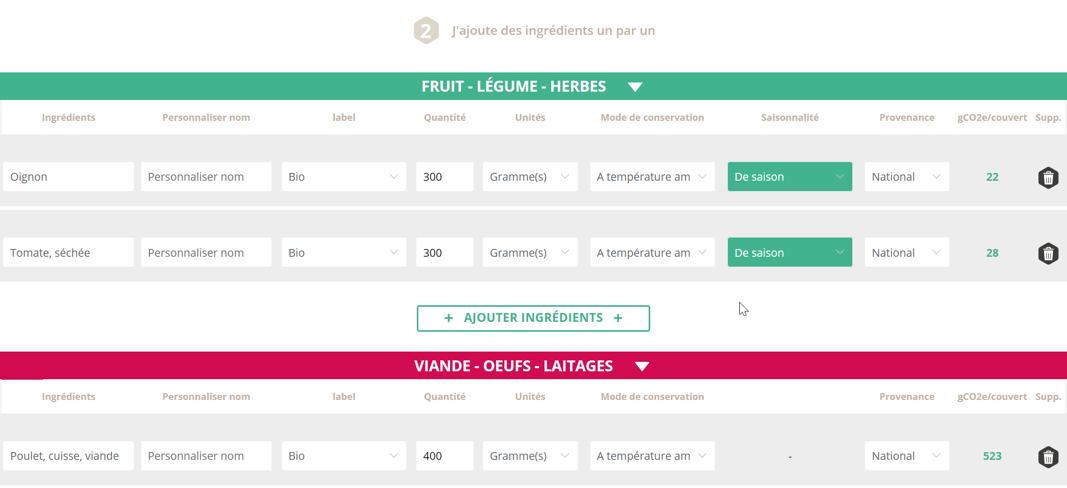Open the Provenance dropdown for Poulet

coord(905,456)
